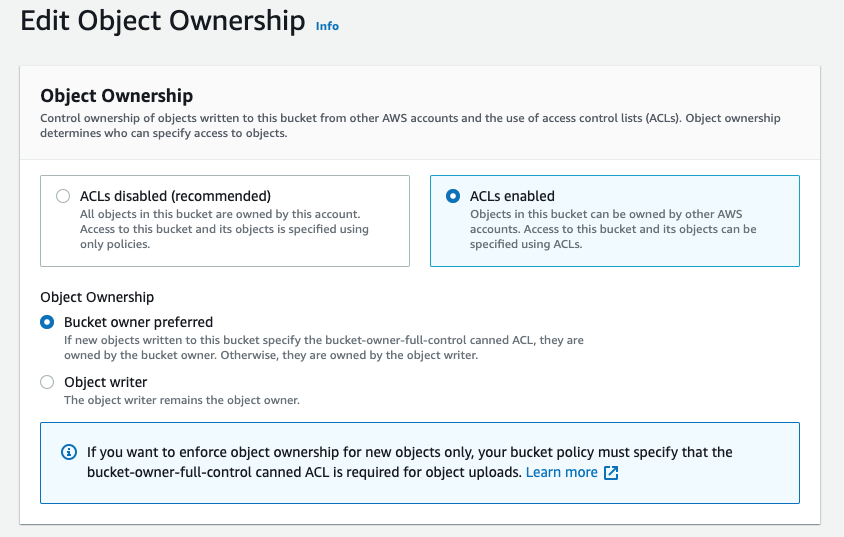Click the Object Ownership label above the ownership options

97,297
